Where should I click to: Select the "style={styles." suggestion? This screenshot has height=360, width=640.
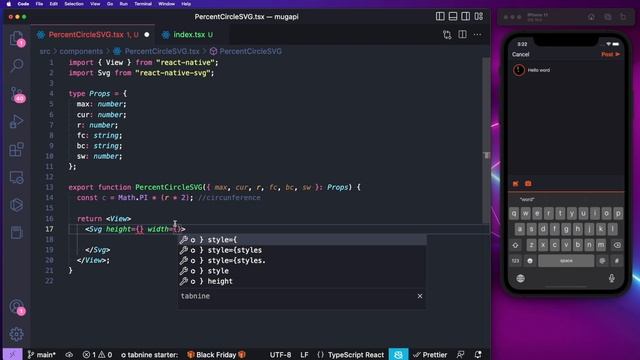tap(302, 260)
